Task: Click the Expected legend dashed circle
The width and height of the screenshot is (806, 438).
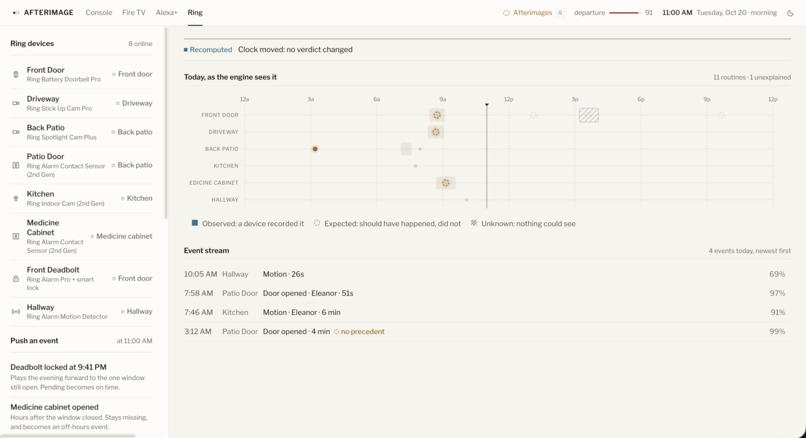Action: click(x=317, y=223)
